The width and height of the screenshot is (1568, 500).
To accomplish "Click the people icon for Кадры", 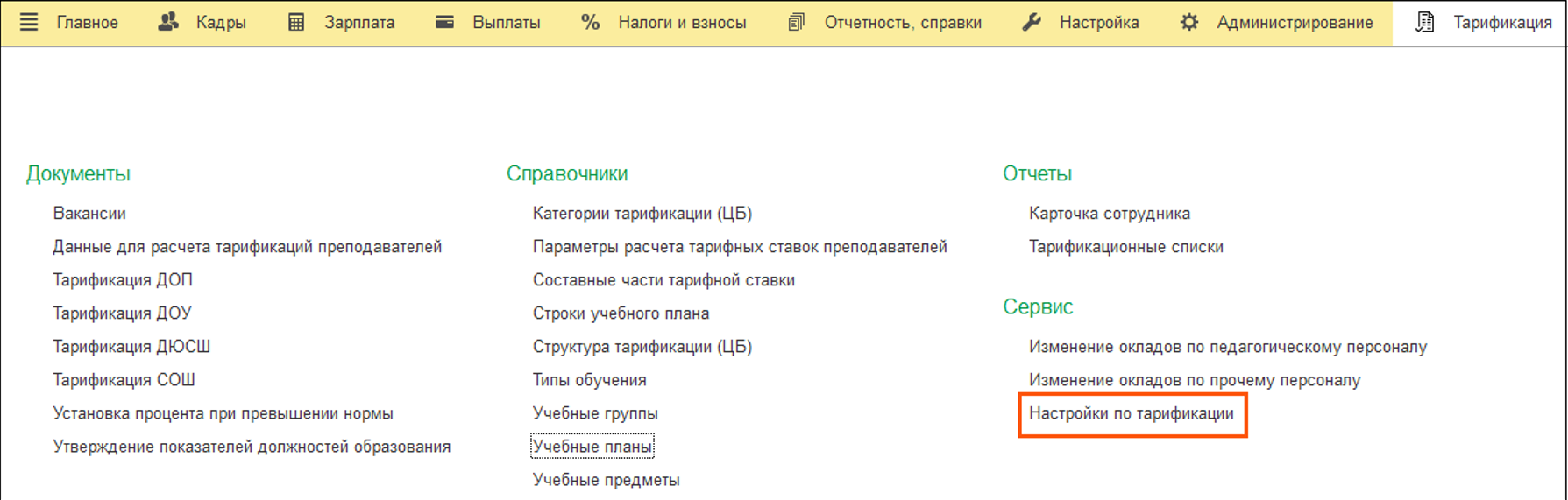I will pyautogui.click(x=168, y=22).
